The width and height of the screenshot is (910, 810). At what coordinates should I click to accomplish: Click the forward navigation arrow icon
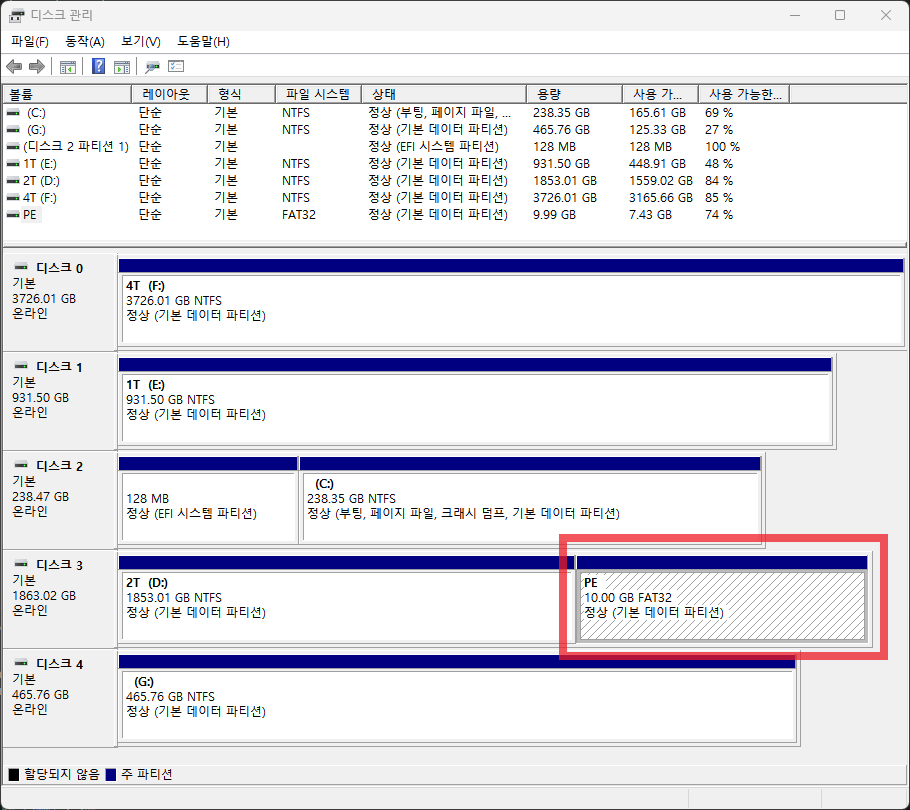36,66
